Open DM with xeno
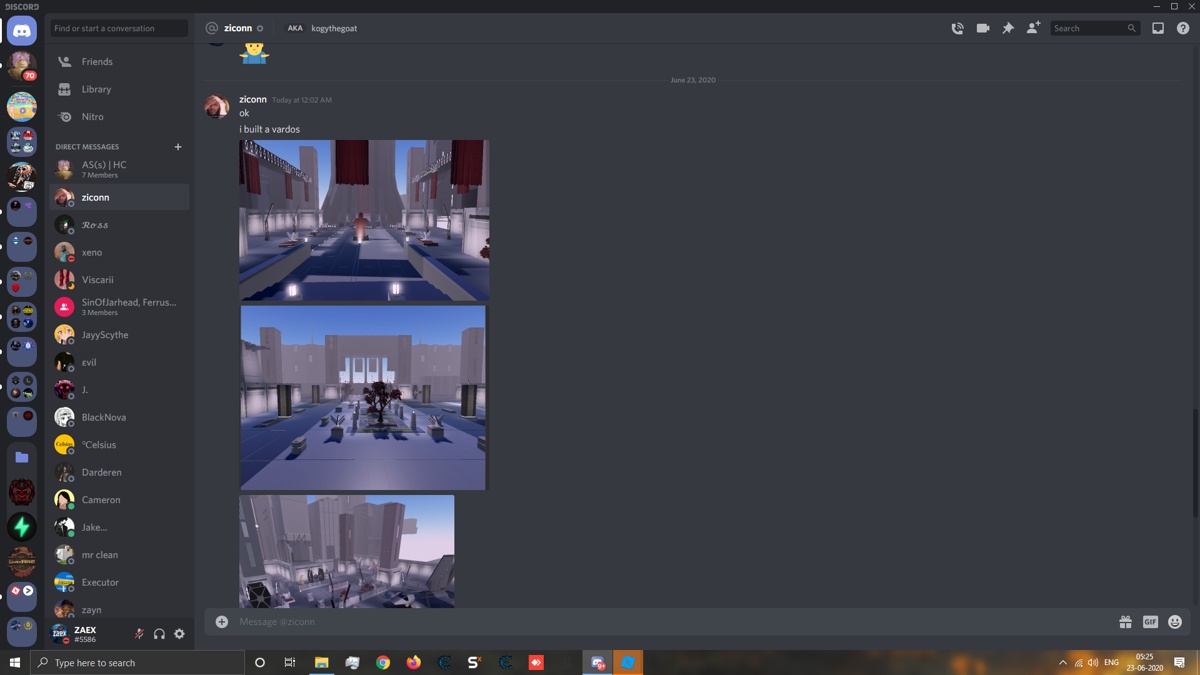Screen dimensions: 1200x675 [121, 252]
